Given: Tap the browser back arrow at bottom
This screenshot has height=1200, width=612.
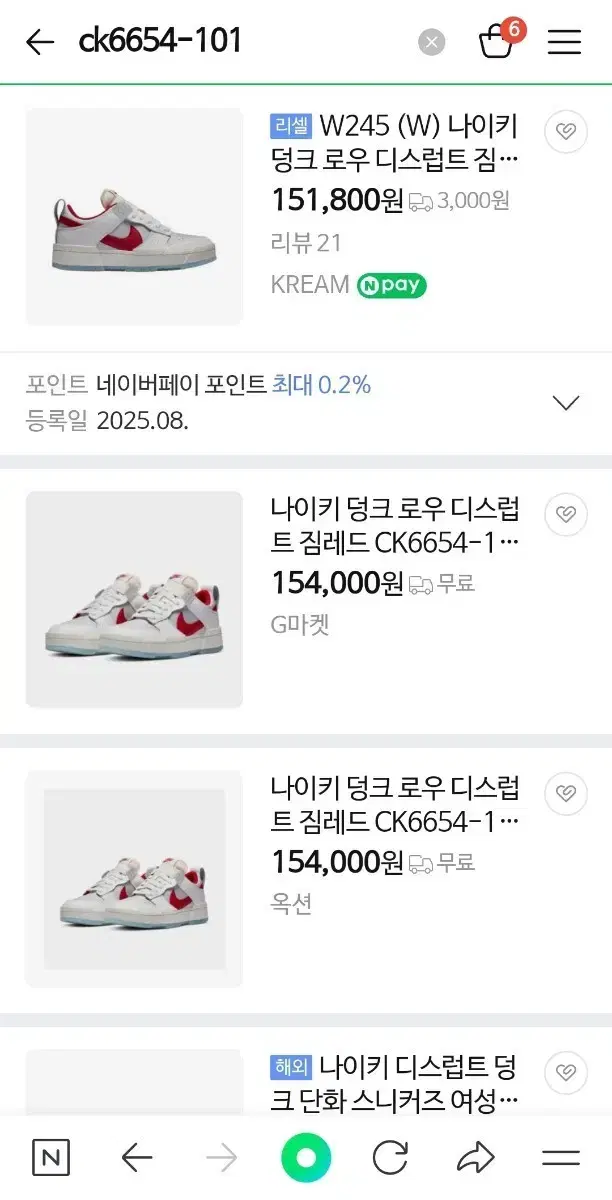Looking at the screenshot, I should (x=136, y=1158).
